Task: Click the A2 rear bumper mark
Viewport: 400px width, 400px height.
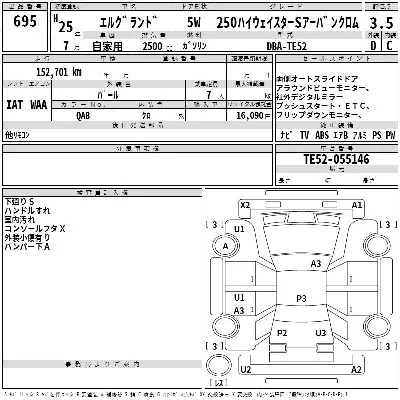Action: pos(356,369)
